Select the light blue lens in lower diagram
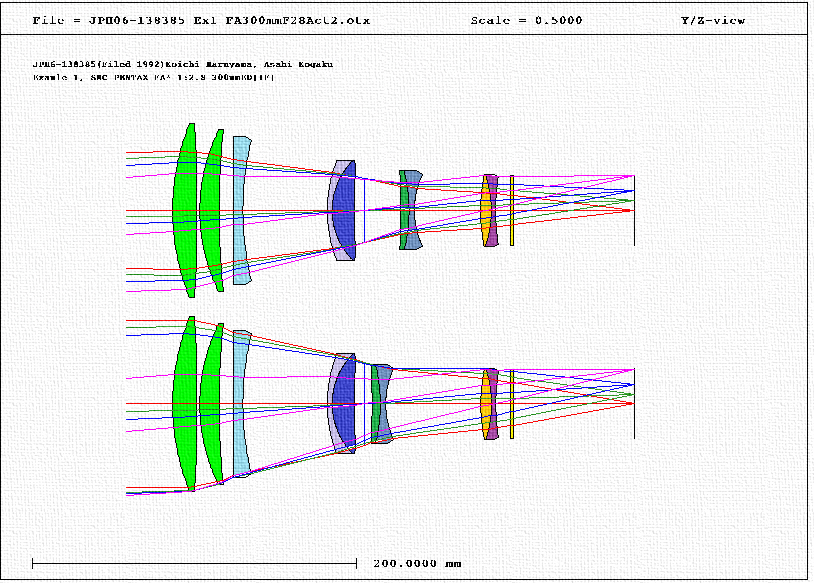This screenshot has width=814, height=583. pos(242,403)
